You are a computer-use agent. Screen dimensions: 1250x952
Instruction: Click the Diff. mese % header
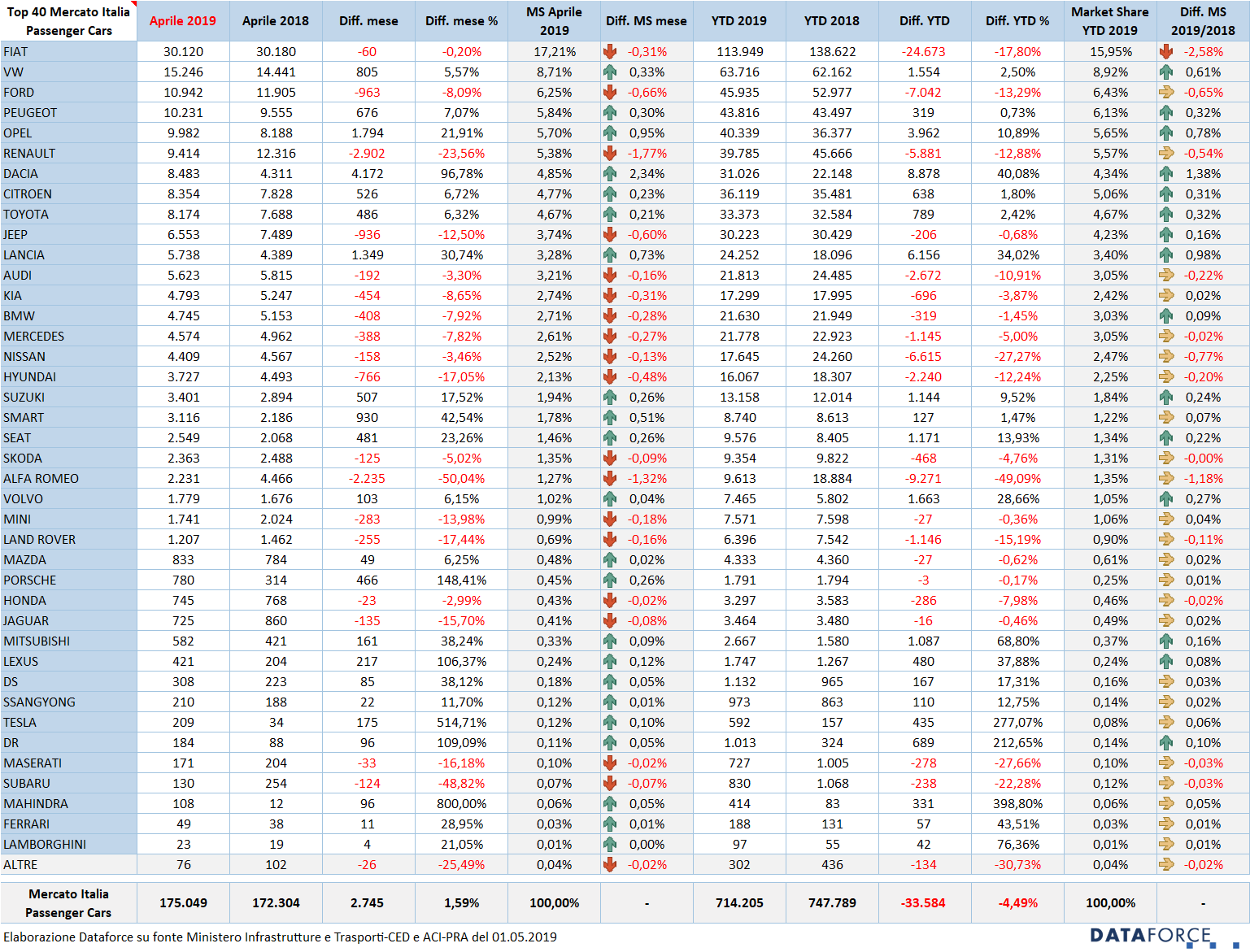point(461,21)
